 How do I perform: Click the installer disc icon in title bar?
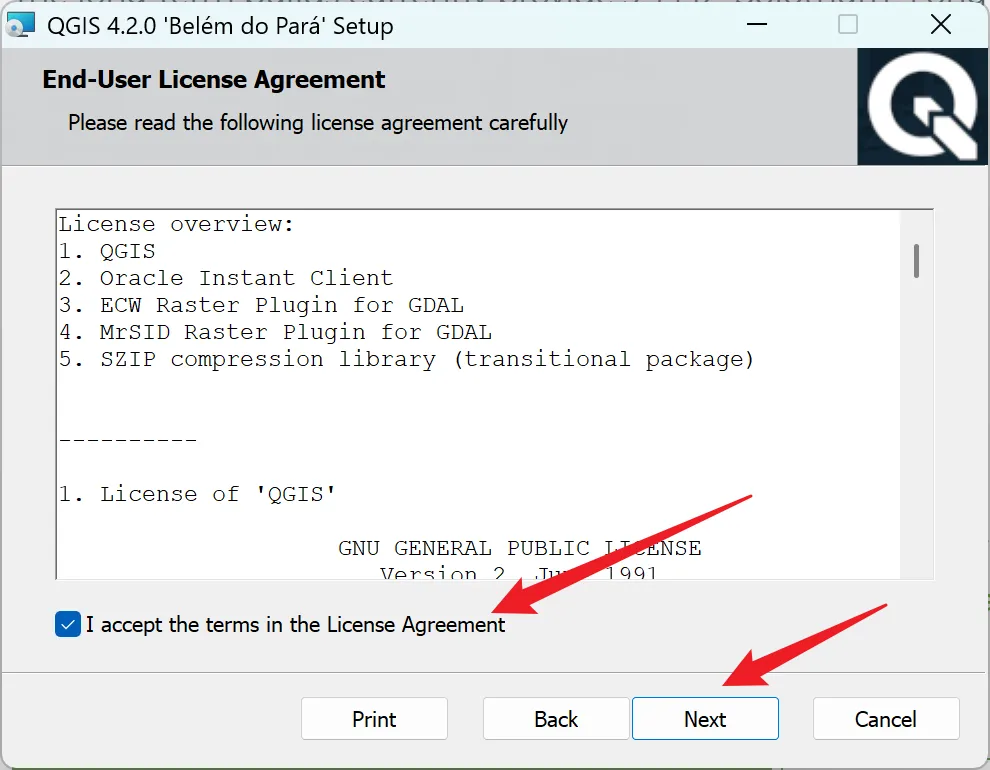(x=20, y=25)
